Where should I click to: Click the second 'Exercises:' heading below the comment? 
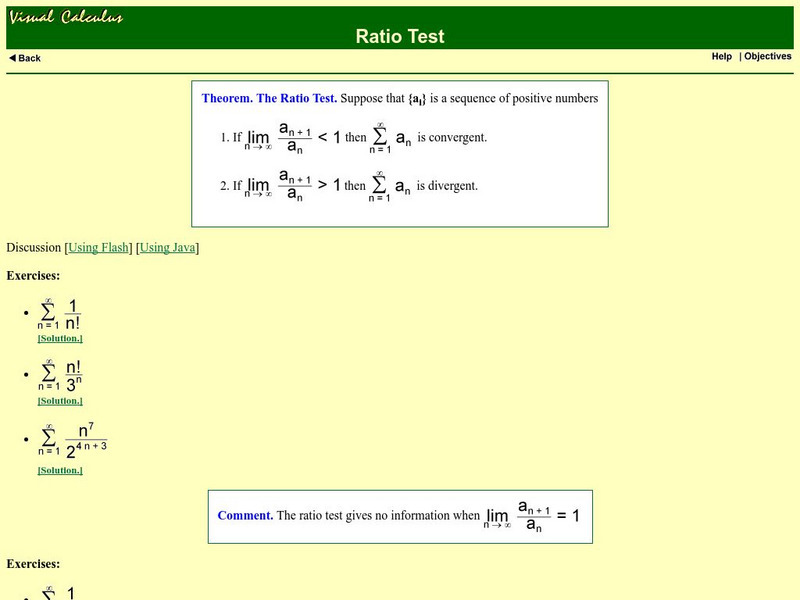click(33, 564)
